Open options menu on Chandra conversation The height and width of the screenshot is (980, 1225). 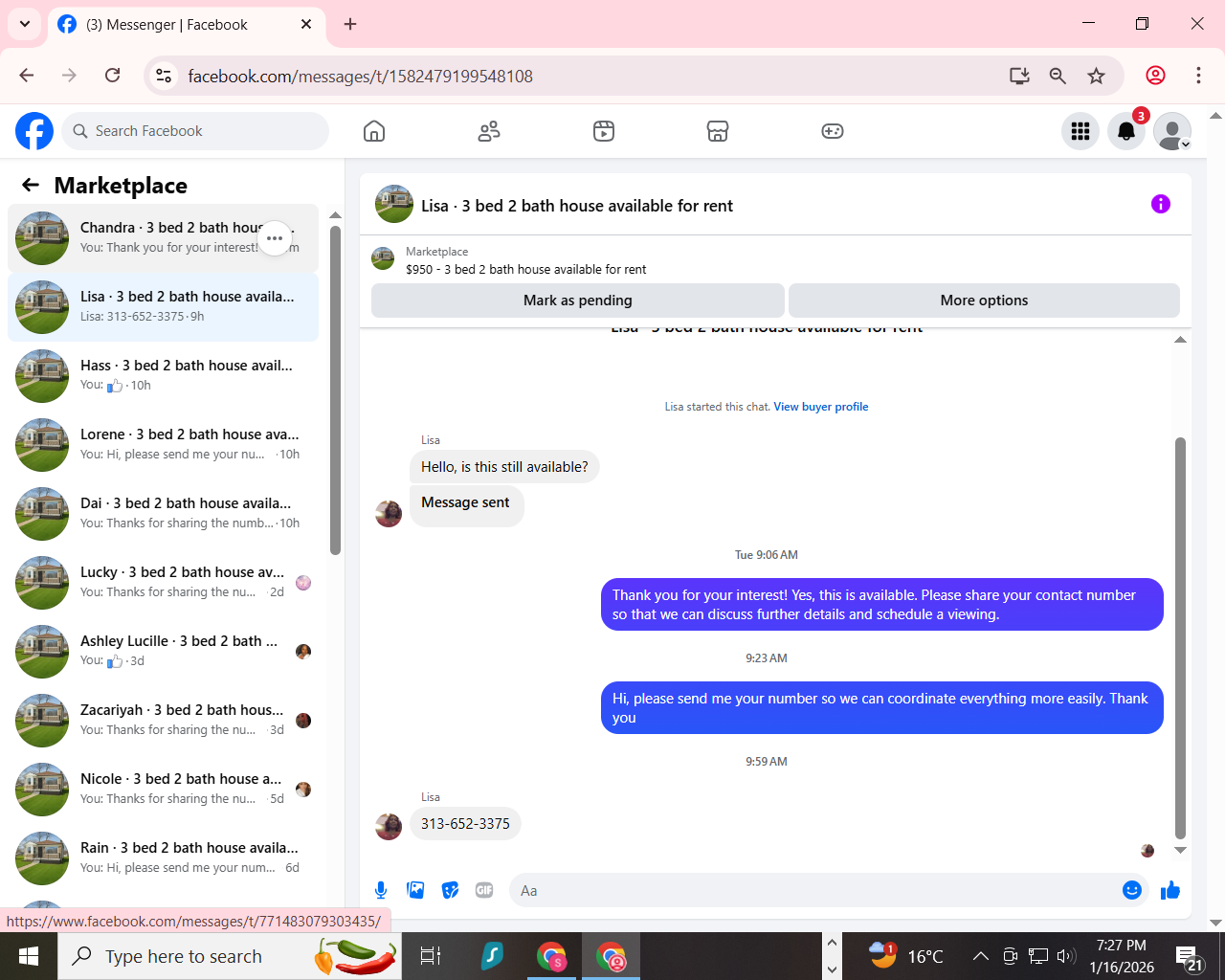pos(275,238)
